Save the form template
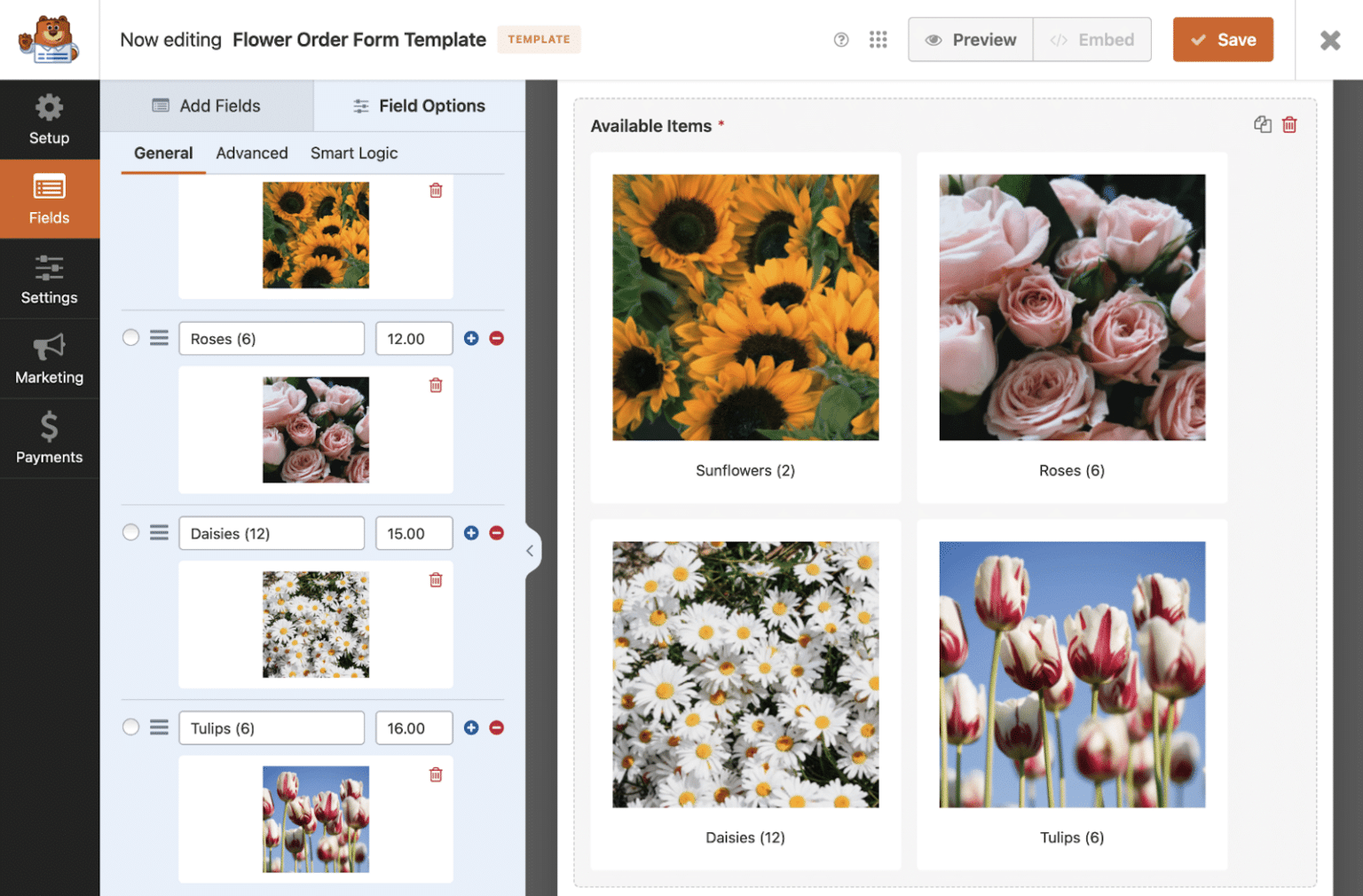The image size is (1363, 896). (1223, 39)
